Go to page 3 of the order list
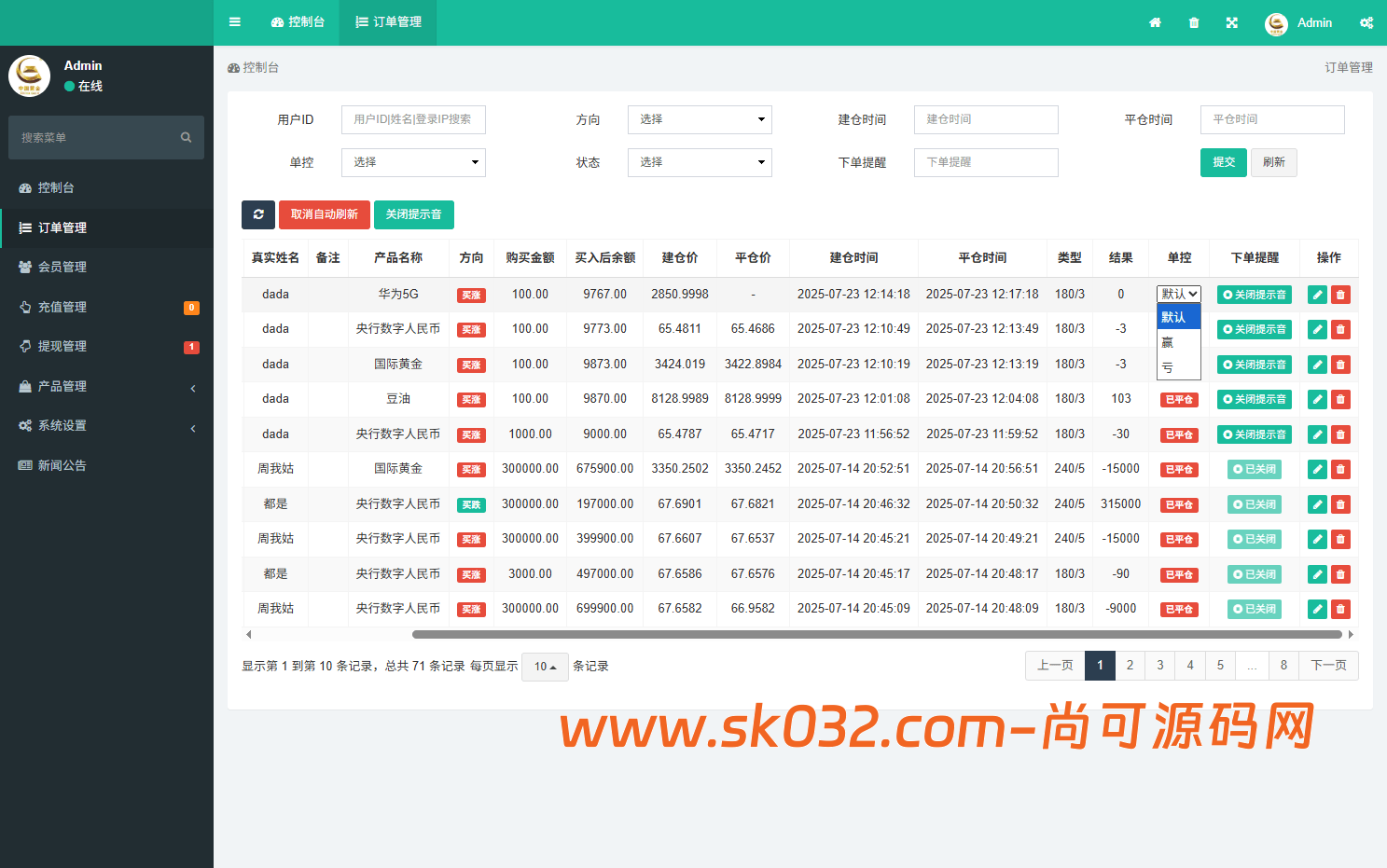This screenshot has height=868, width=1387. pos(1159,665)
